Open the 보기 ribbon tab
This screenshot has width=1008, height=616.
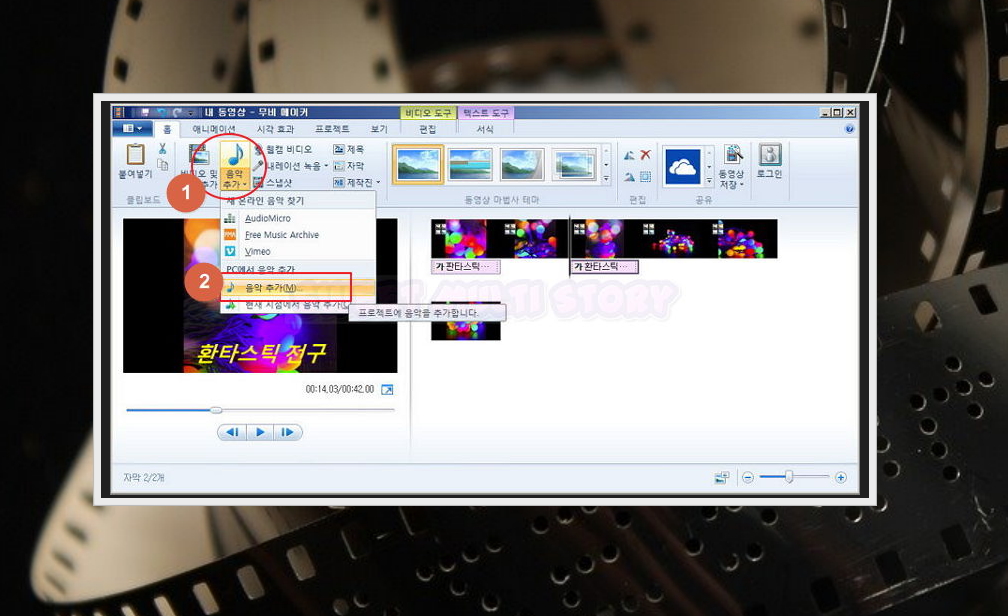[379, 129]
